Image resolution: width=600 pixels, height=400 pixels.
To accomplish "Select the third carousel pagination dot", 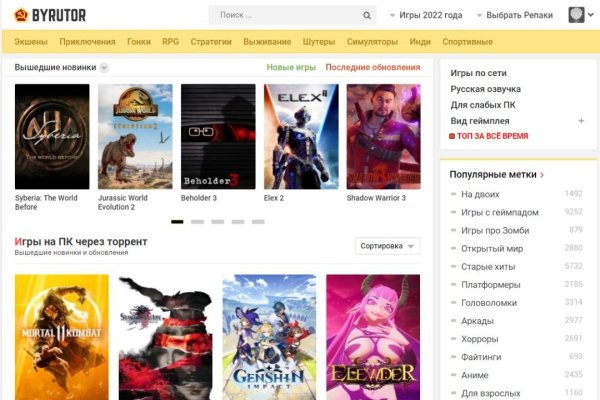I will tap(218, 221).
